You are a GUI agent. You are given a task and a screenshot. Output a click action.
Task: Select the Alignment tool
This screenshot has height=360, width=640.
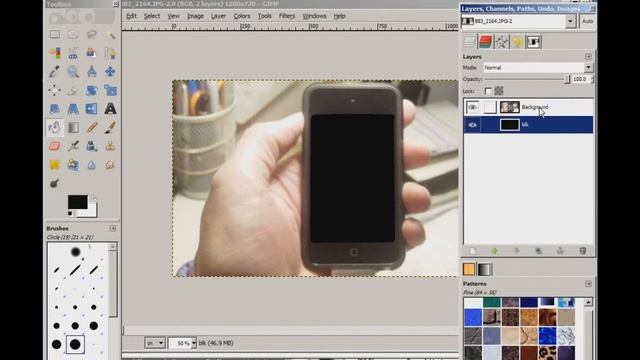55,90
